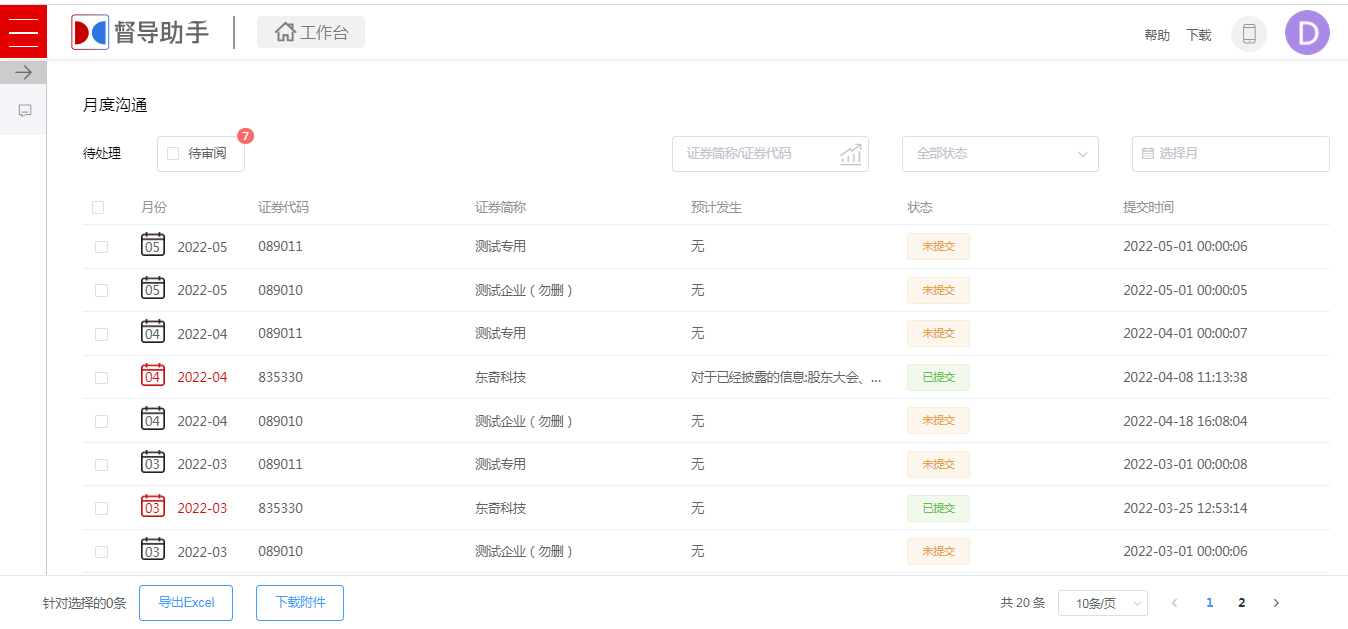This screenshot has width=1348, height=629.
Task: Click the 预计发生 column header
Action: 716,207
